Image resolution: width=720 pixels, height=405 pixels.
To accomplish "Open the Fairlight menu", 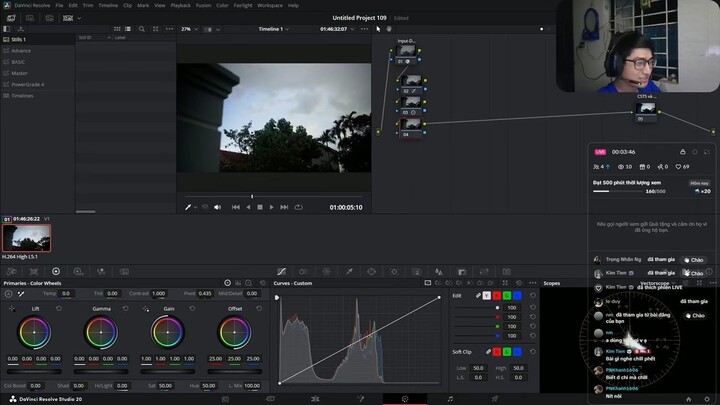I will [243, 6].
